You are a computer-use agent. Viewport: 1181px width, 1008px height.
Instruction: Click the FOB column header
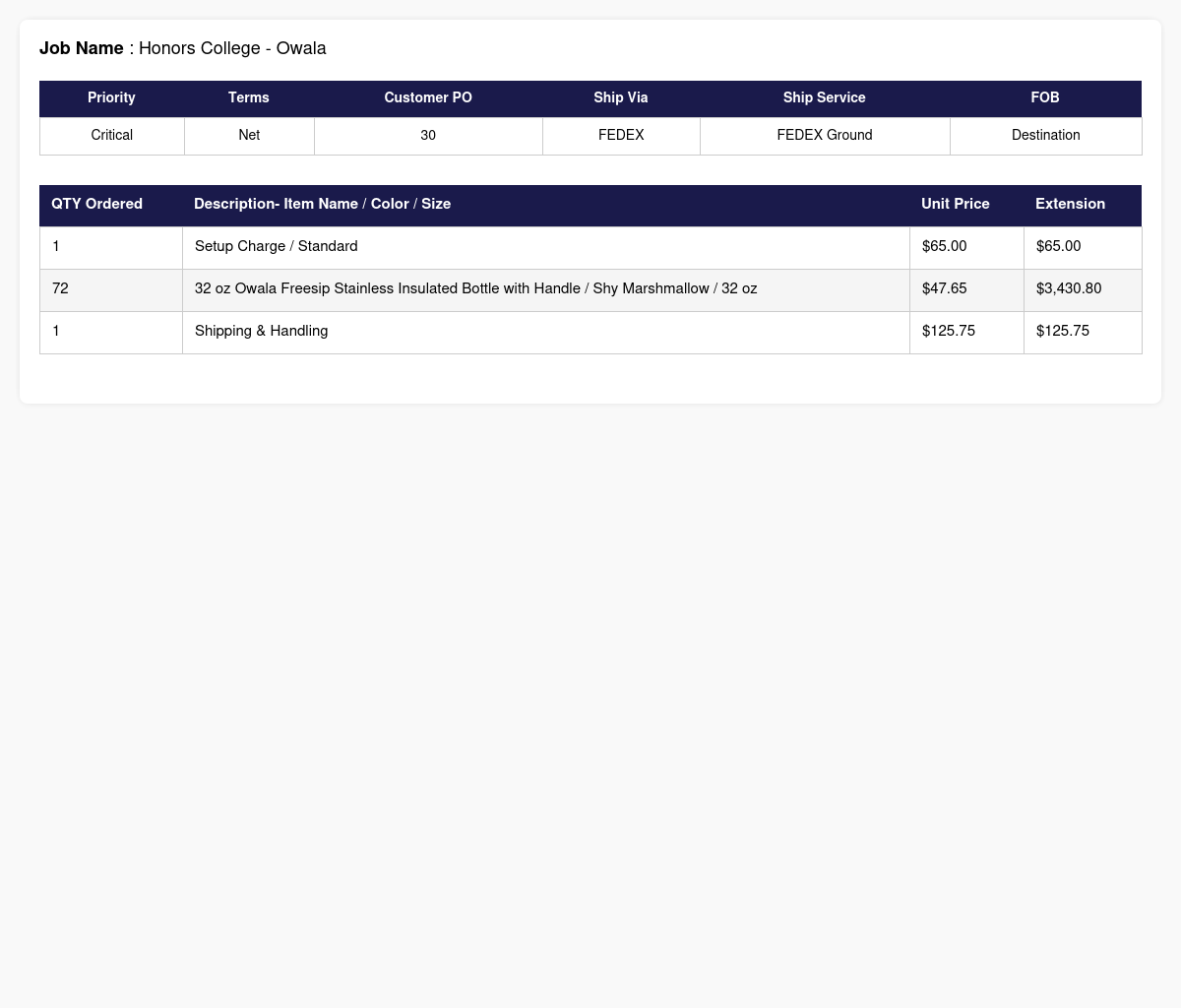1045,98
